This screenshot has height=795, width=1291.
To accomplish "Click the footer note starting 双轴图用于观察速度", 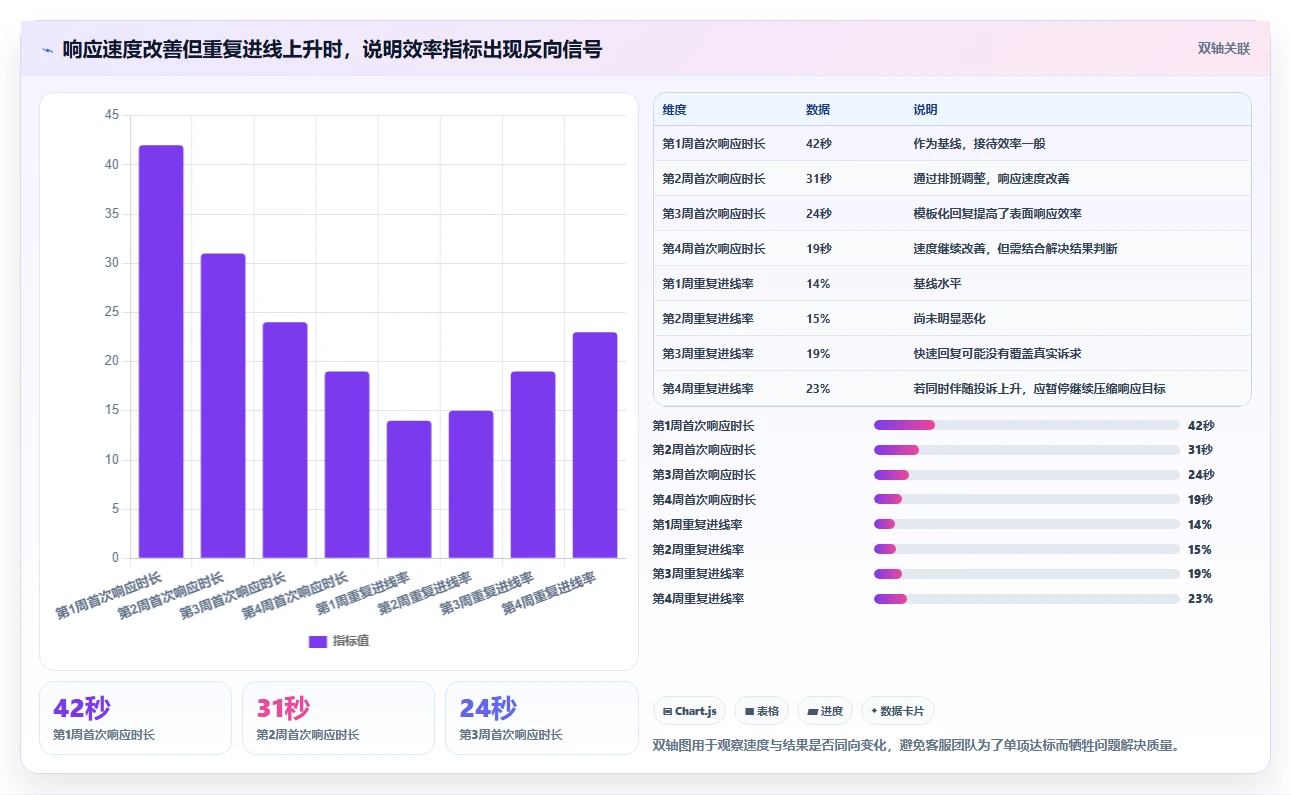I will click(916, 745).
